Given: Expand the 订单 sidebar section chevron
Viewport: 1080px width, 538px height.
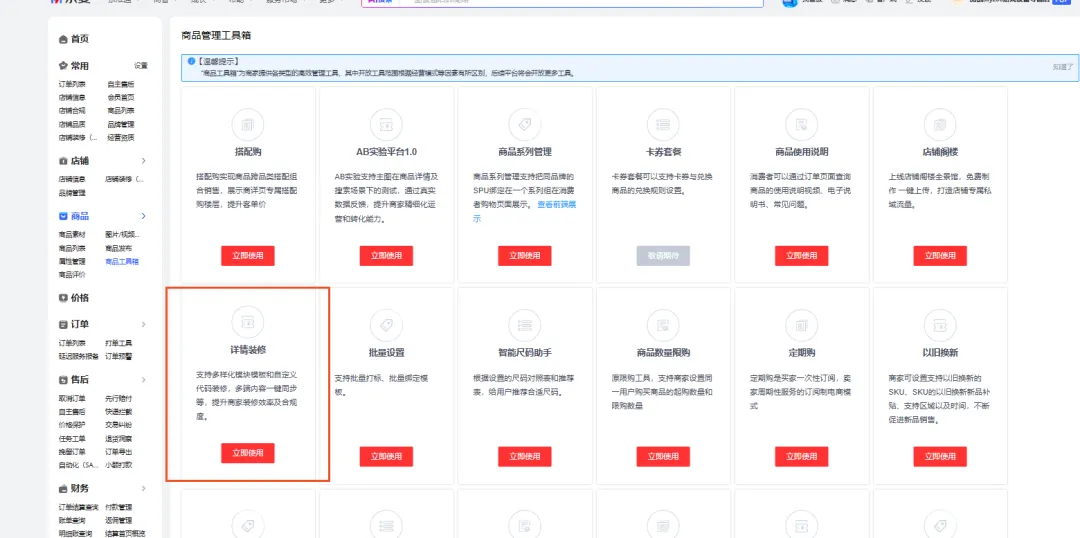Looking at the screenshot, I should (x=144, y=324).
